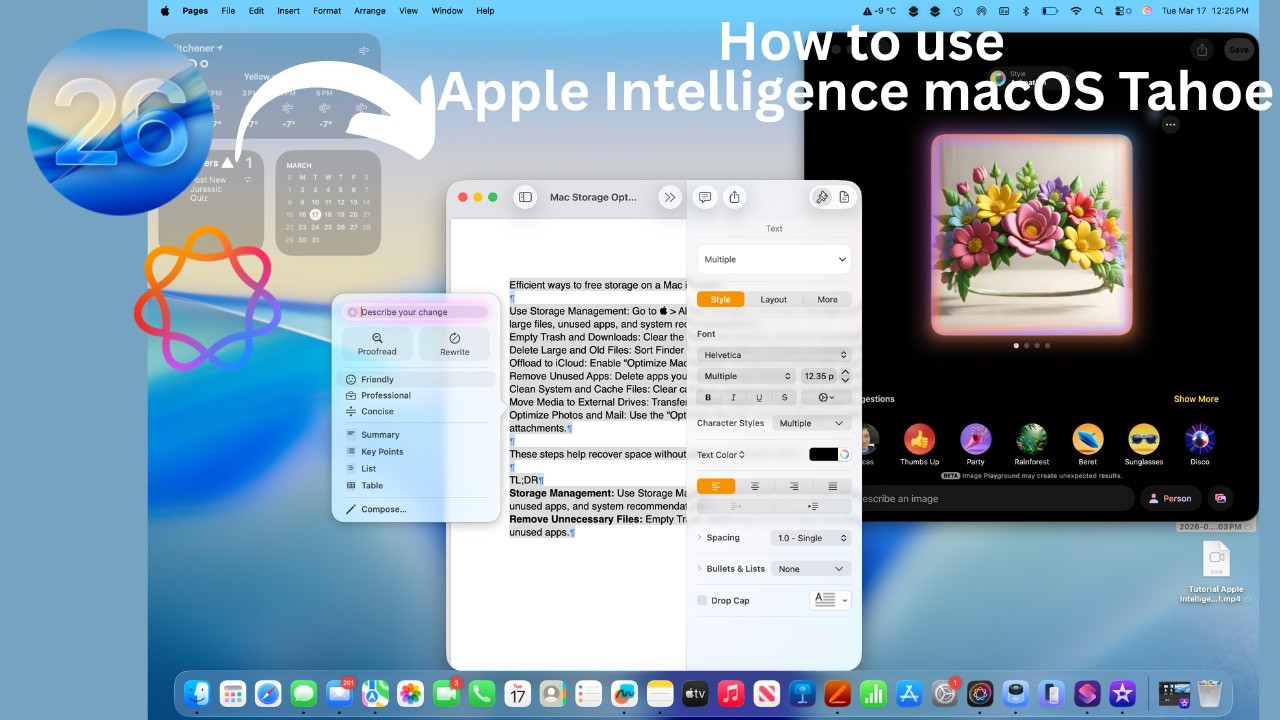Show more toolbar items double-chevron
The image size is (1280, 720).
click(669, 197)
